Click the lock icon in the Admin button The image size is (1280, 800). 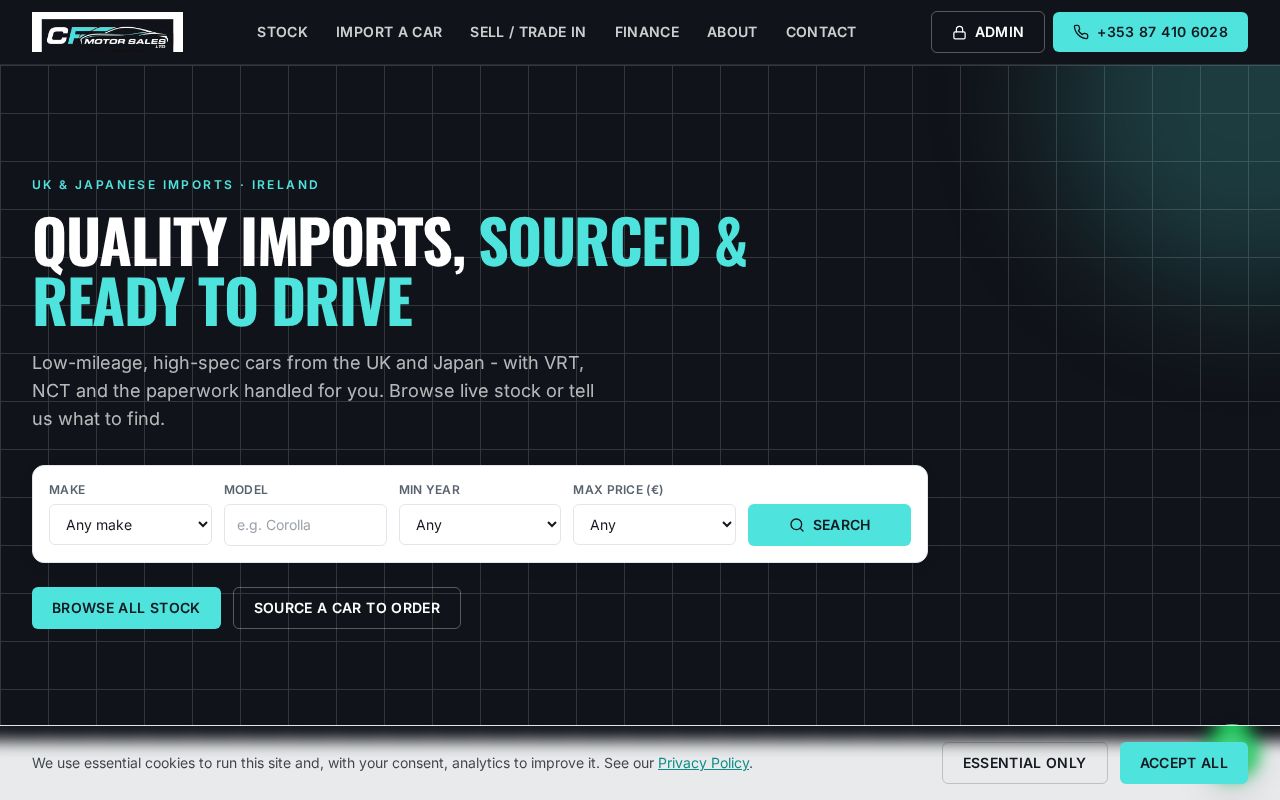coord(959,33)
